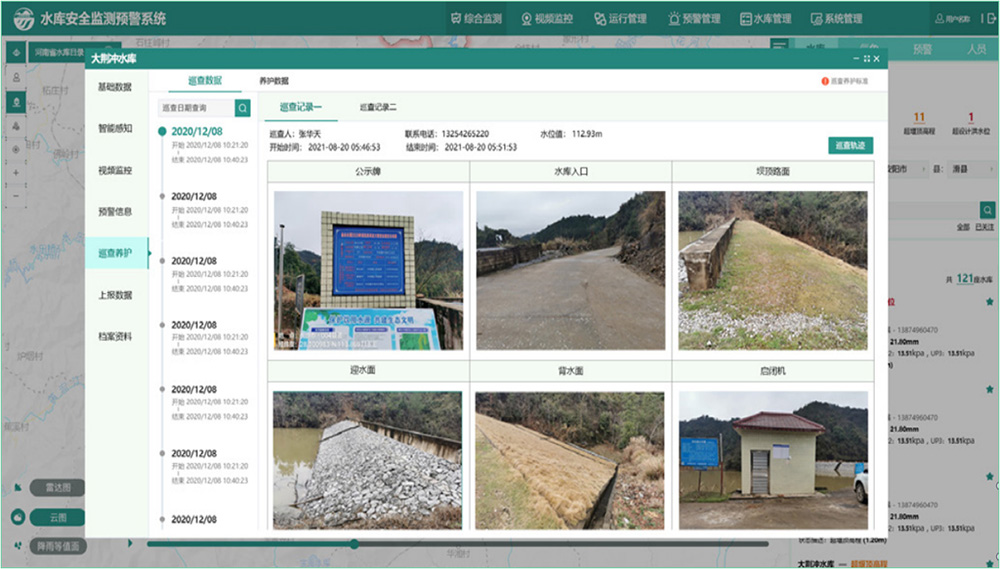Click the right panel list menu icon
The image size is (1000, 569).
point(779,45)
